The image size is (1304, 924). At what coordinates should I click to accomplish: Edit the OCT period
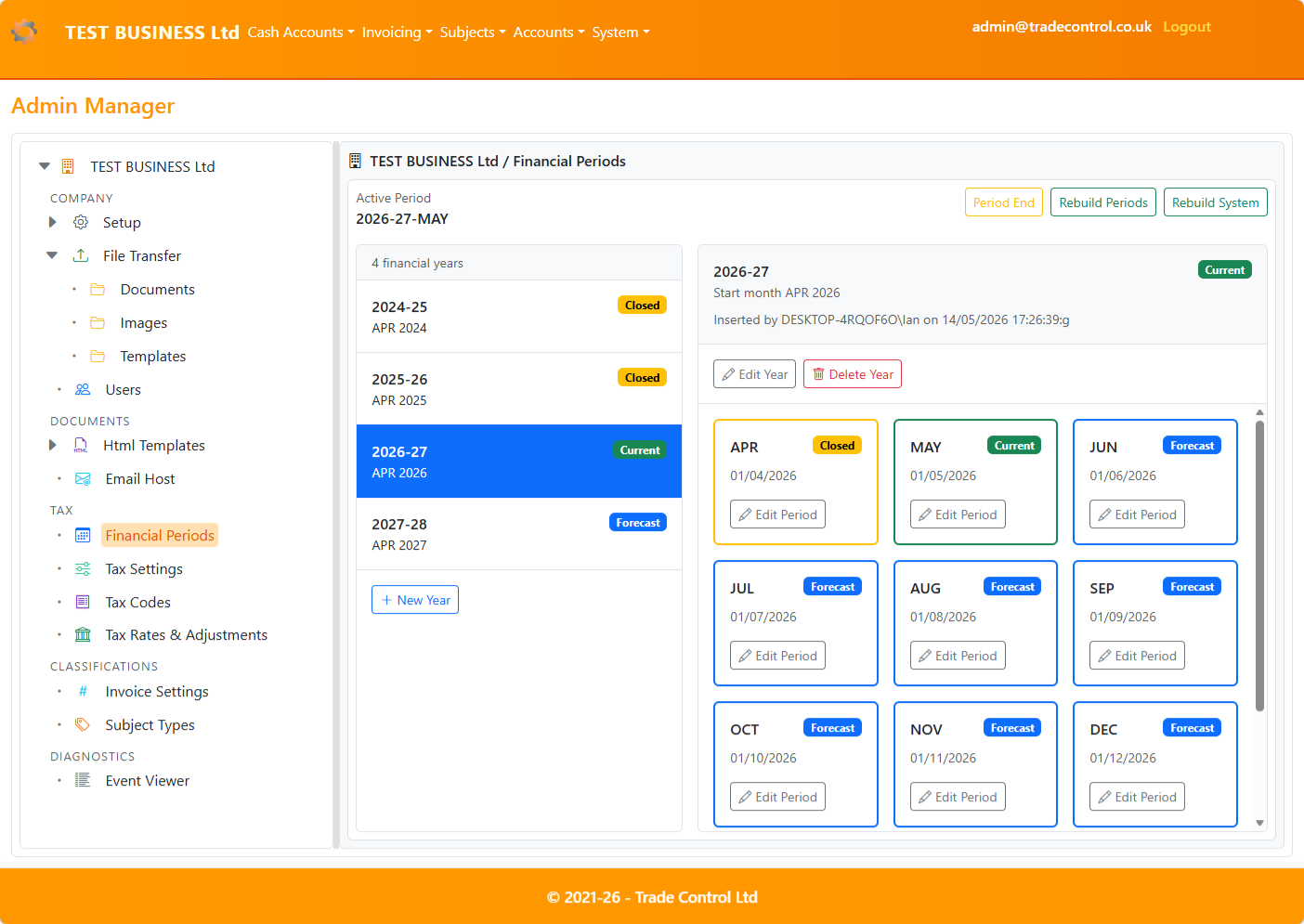click(x=777, y=797)
